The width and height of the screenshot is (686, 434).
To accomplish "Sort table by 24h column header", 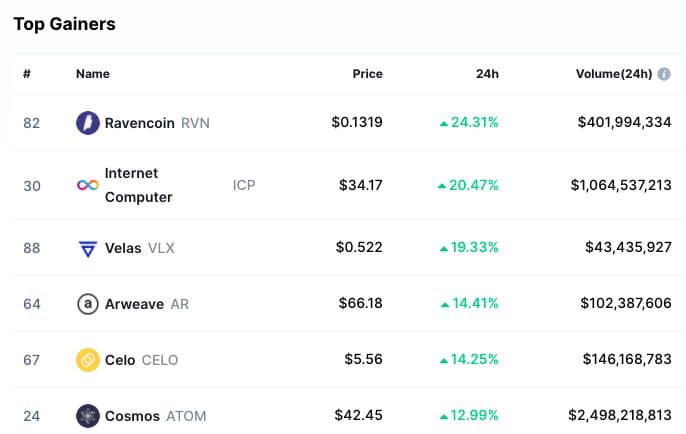I will pyautogui.click(x=487, y=74).
